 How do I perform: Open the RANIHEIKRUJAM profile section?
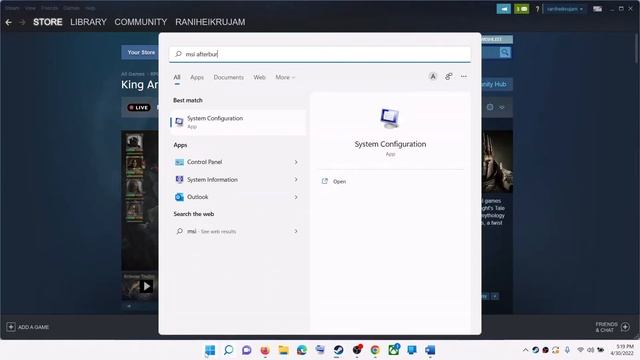(210, 22)
